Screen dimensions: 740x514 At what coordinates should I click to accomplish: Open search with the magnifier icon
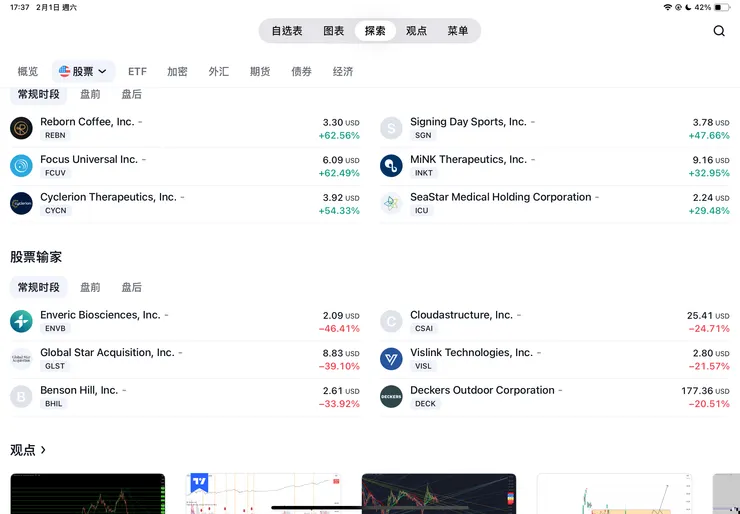719,31
